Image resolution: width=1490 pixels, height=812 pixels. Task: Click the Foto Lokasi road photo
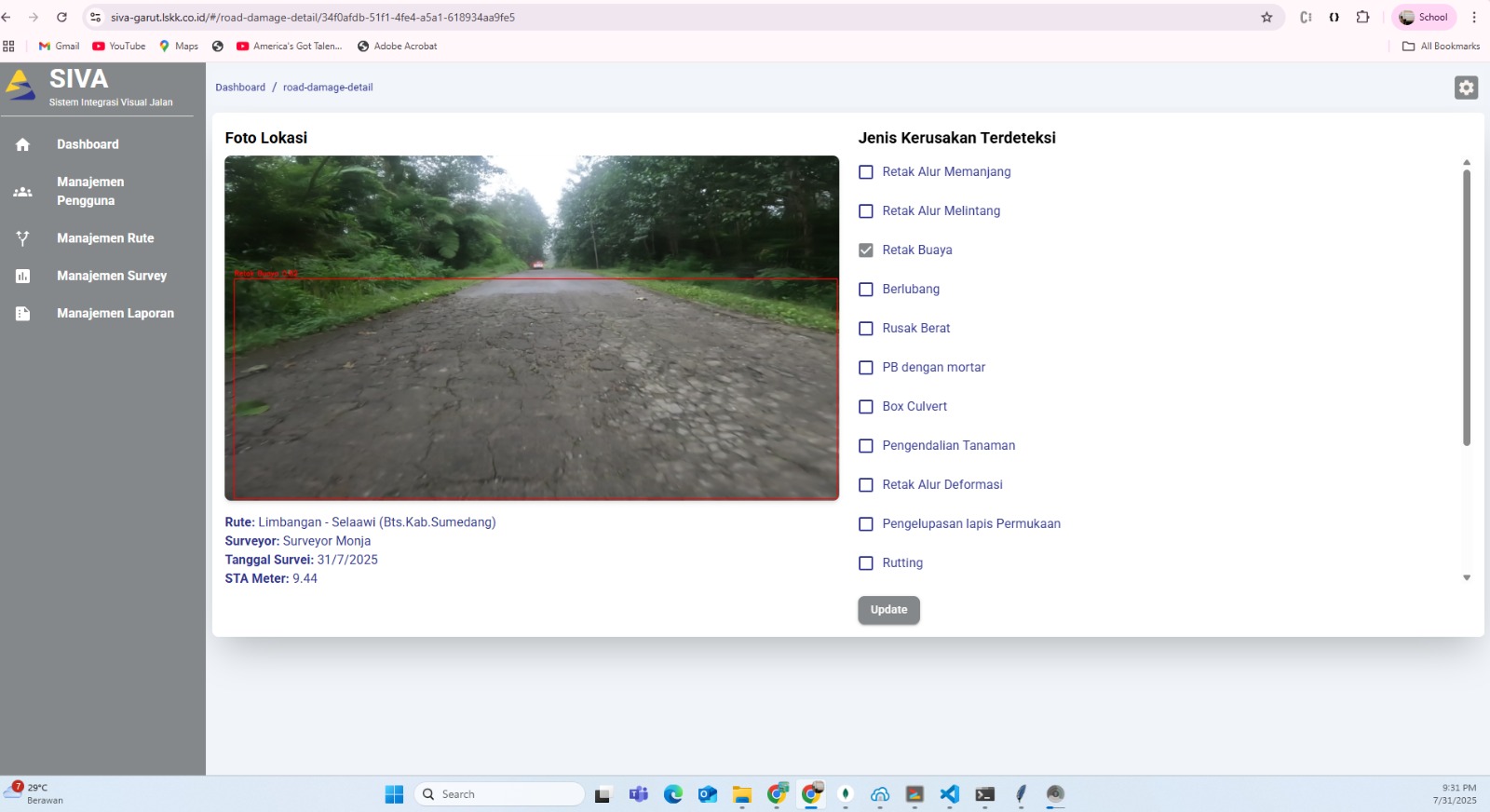[x=532, y=328]
